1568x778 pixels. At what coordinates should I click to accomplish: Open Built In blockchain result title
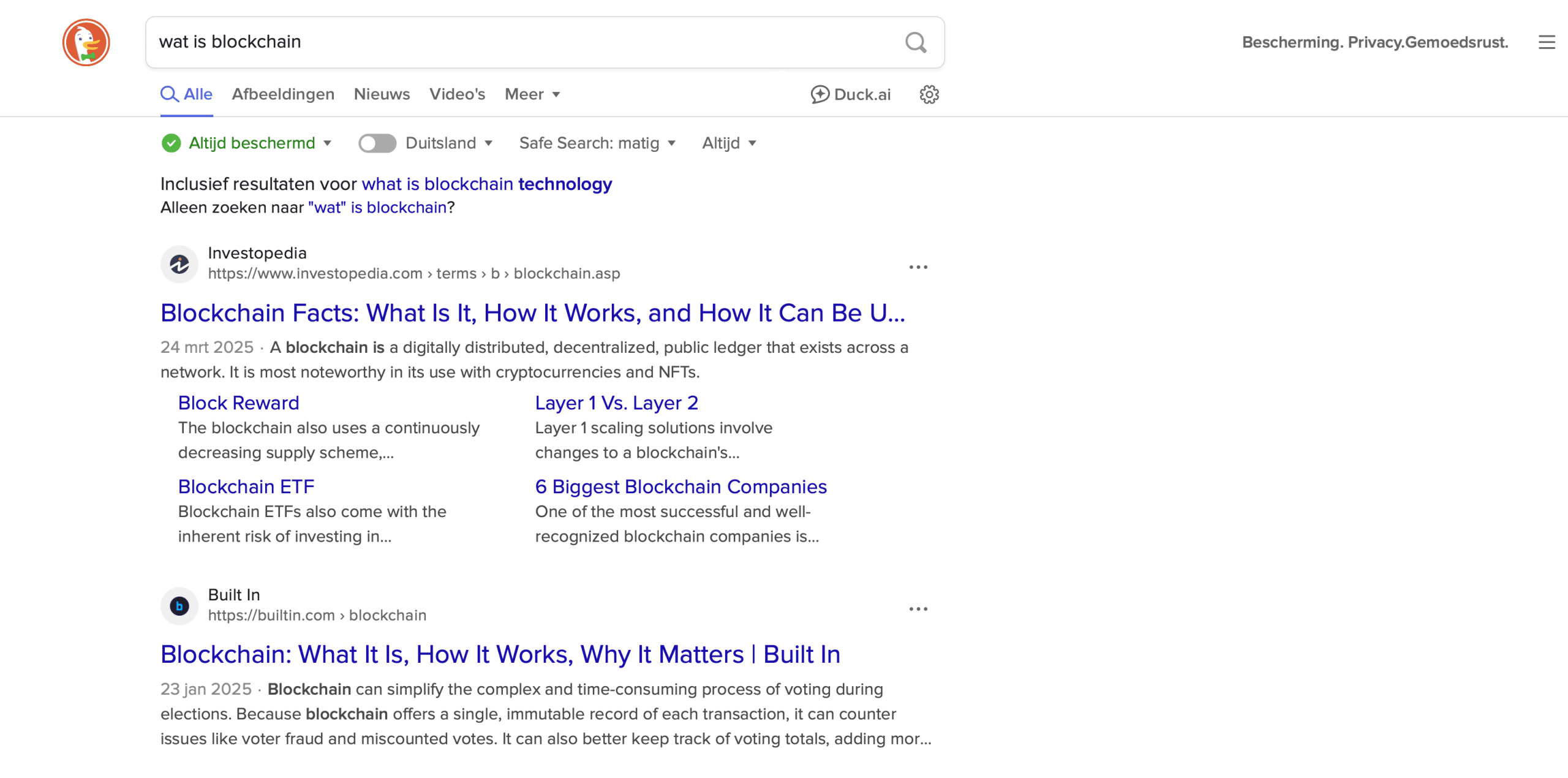coord(500,654)
